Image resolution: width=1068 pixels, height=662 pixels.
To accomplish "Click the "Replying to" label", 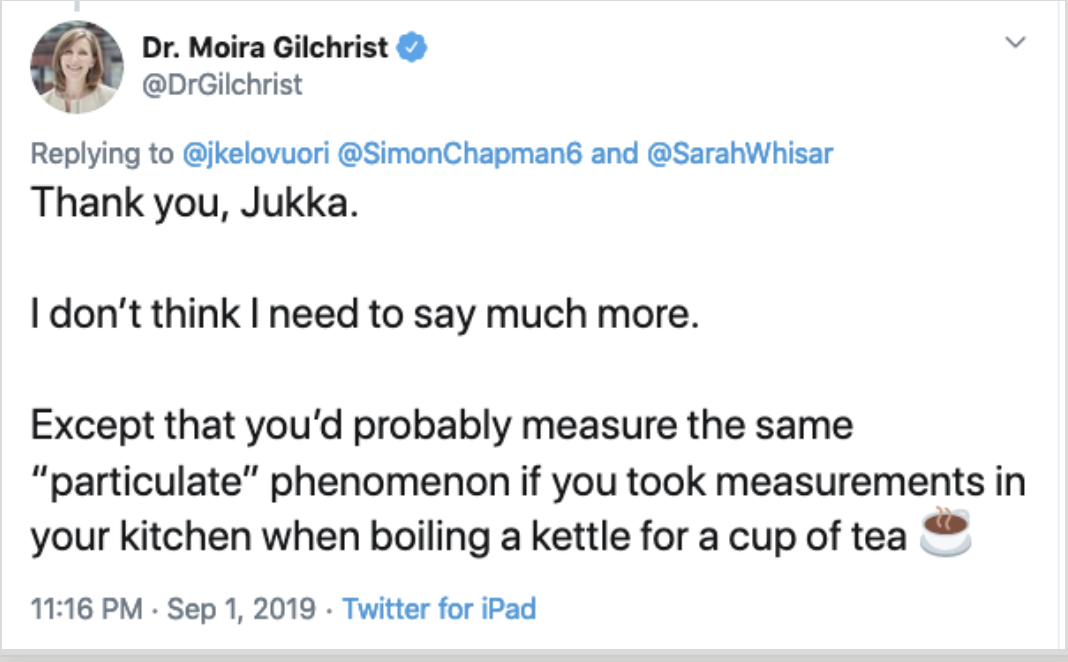I will coord(102,153).
